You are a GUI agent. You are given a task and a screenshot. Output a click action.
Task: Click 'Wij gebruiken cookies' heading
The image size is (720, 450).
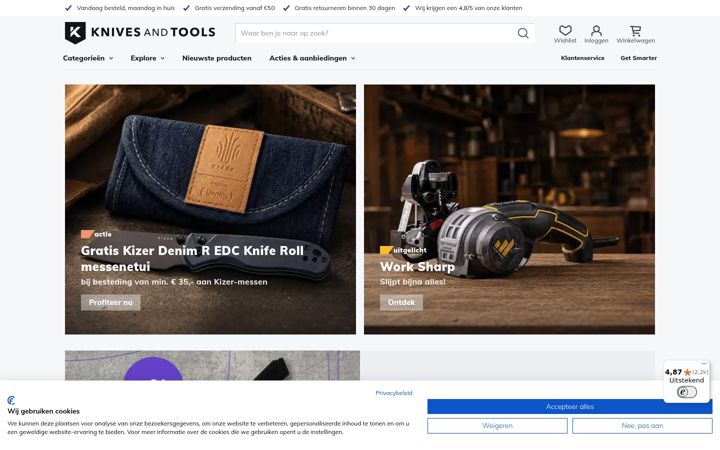[x=44, y=411]
